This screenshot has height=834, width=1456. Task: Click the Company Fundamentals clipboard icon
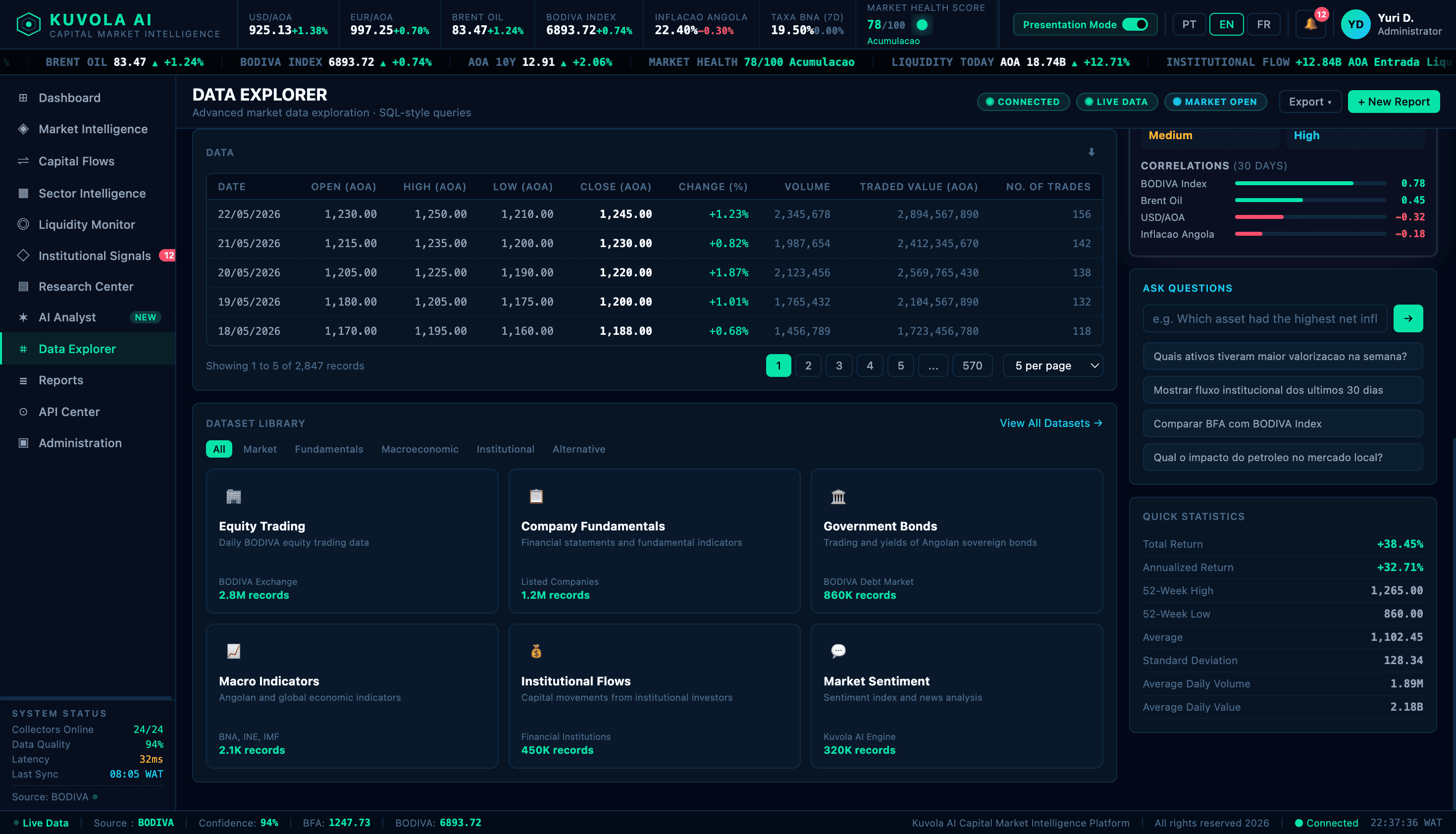pyautogui.click(x=536, y=496)
